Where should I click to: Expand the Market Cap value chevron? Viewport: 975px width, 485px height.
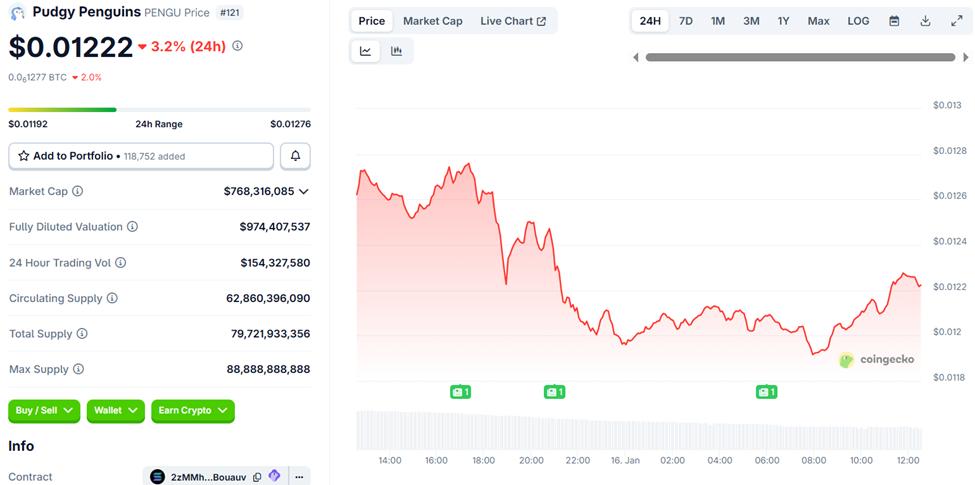pos(304,191)
